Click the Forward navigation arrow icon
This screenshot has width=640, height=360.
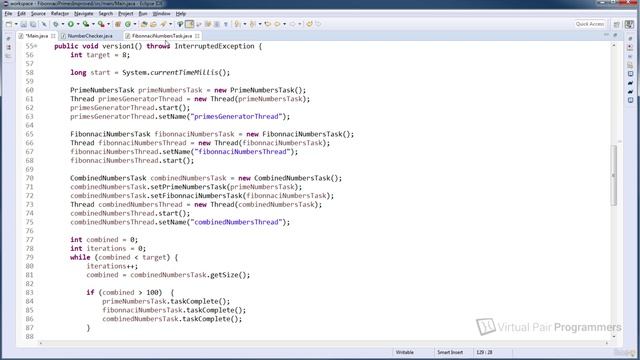pyautogui.click(x=293, y=24)
